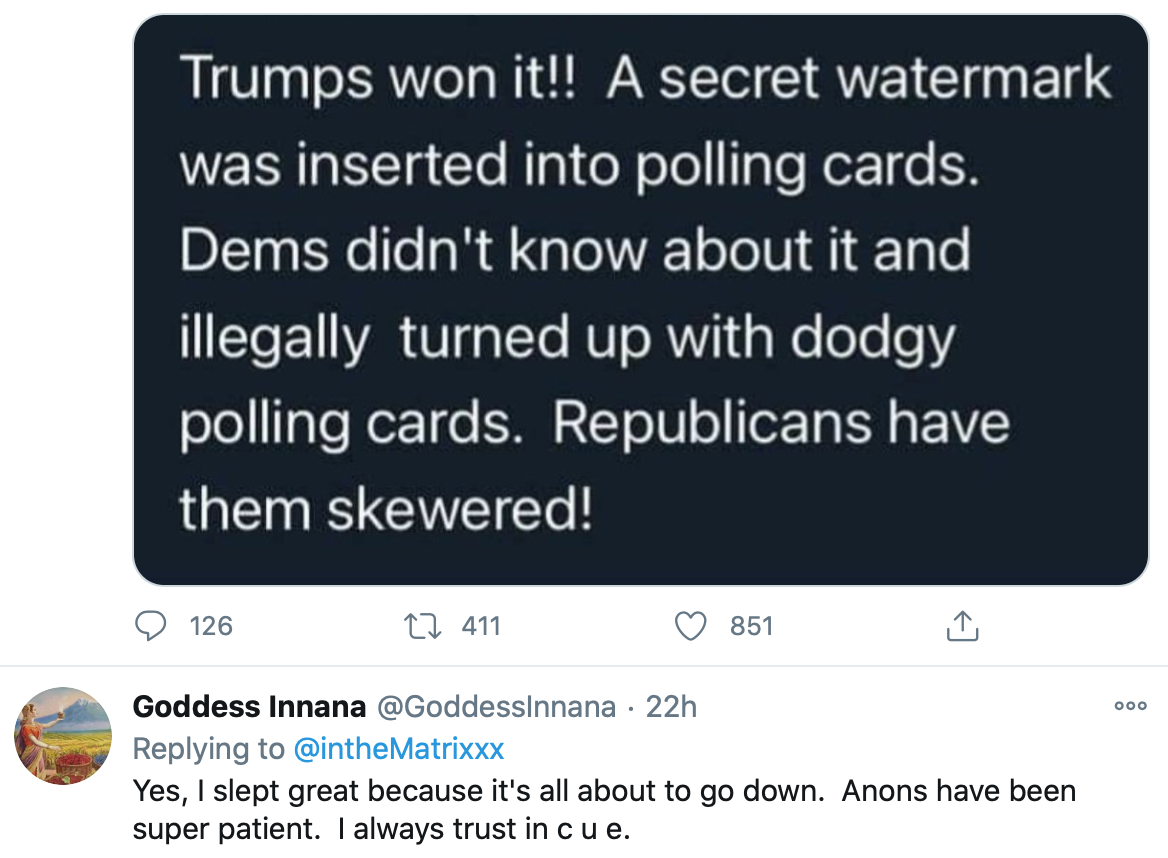Click "Republicans have" in the screenshot image
1168x858 pixels.
[781, 424]
